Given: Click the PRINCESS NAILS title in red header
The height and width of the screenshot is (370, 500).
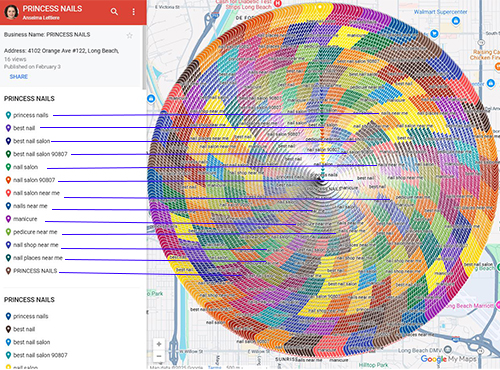Looking at the screenshot, I should click(x=52, y=9).
